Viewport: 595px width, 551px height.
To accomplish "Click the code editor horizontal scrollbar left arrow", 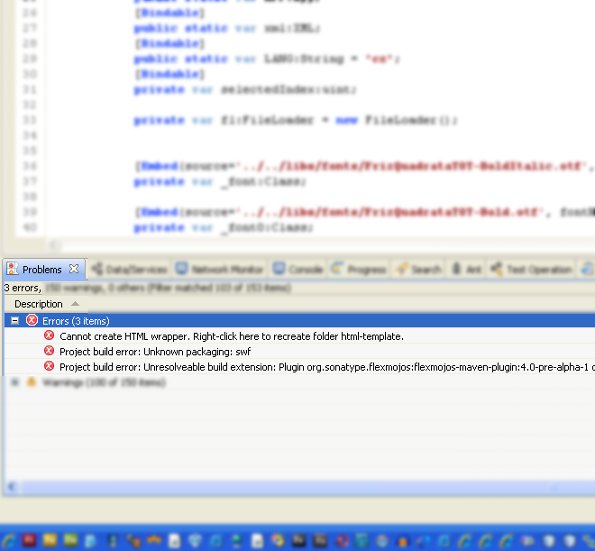I will pyautogui.click(x=54, y=246).
